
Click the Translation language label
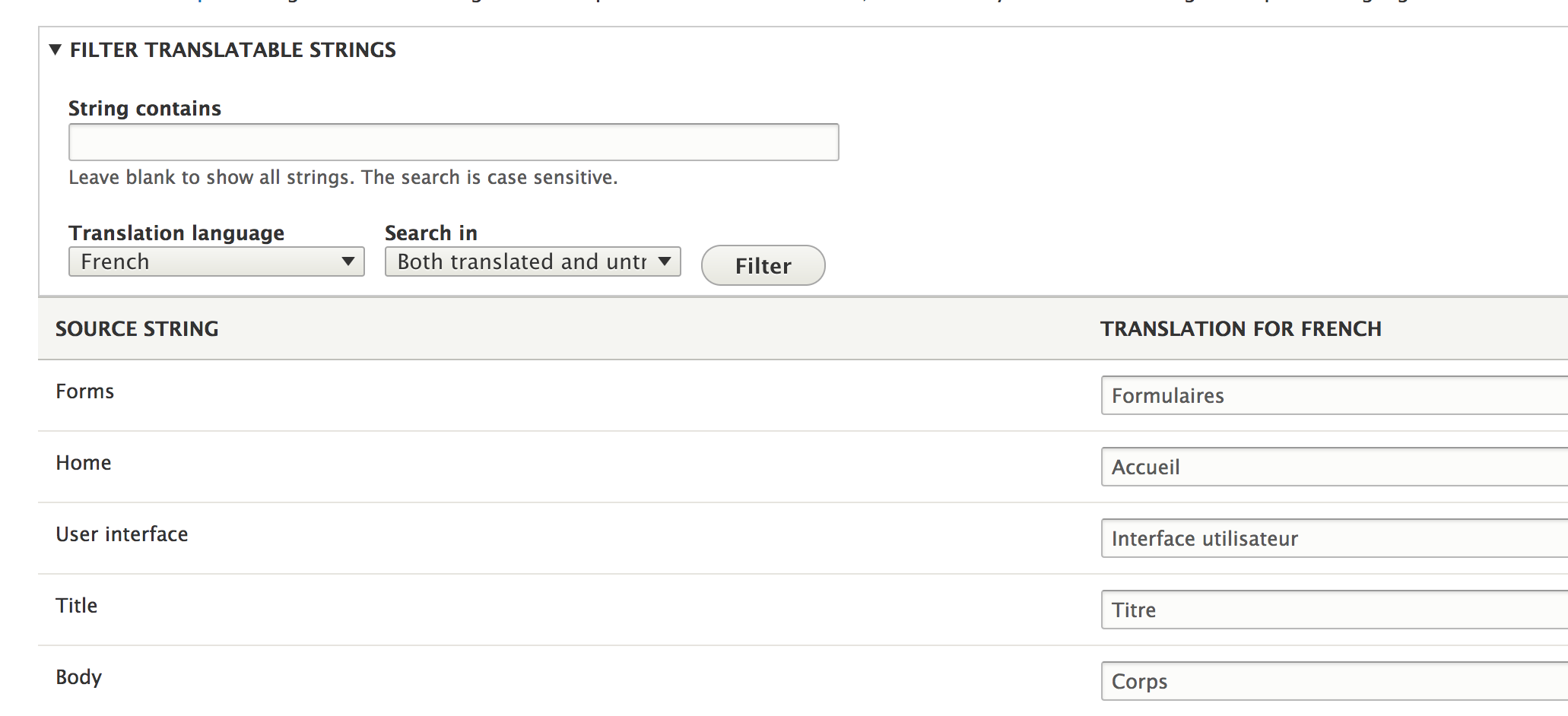point(176,233)
